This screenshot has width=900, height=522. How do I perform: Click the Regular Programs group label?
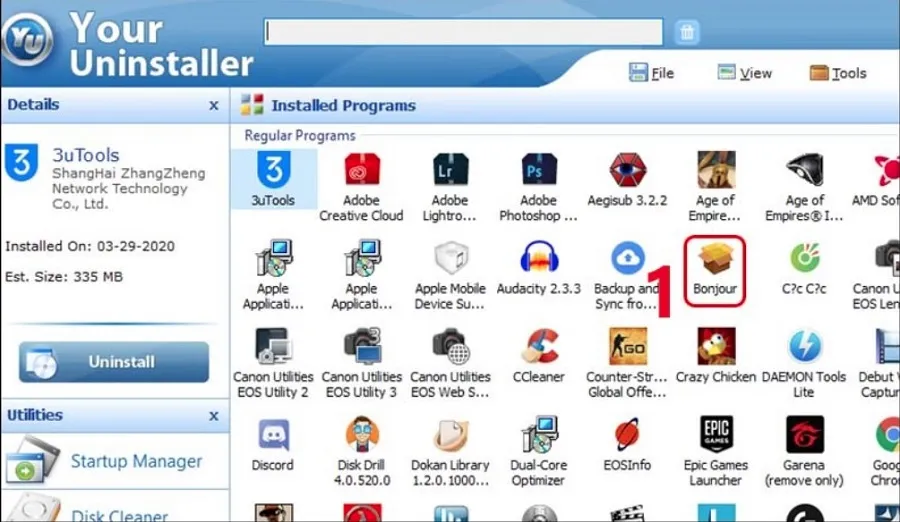coord(300,136)
